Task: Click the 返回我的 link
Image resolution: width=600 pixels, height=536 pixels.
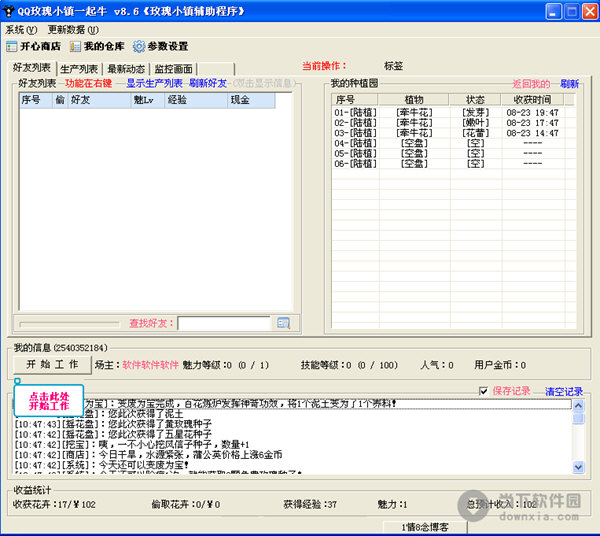Action: [531, 84]
